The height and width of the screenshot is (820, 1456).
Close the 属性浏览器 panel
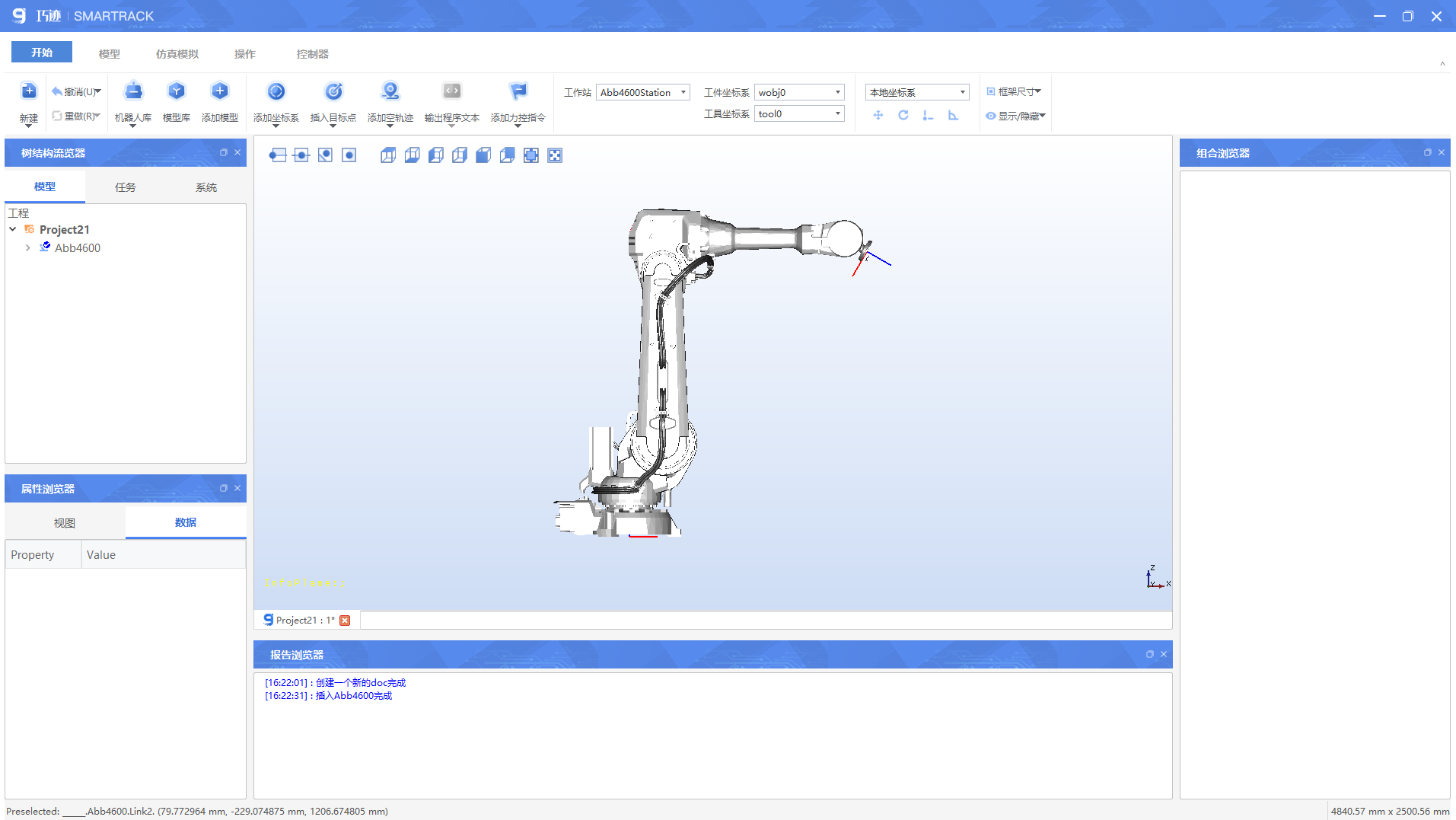point(237,488)
